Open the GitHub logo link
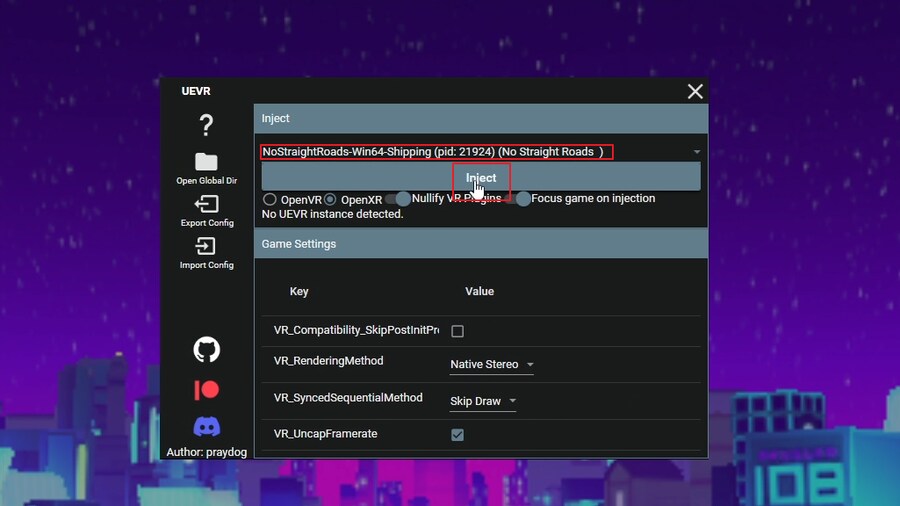This screenshot has width=900, height=506. coord(206,349)
